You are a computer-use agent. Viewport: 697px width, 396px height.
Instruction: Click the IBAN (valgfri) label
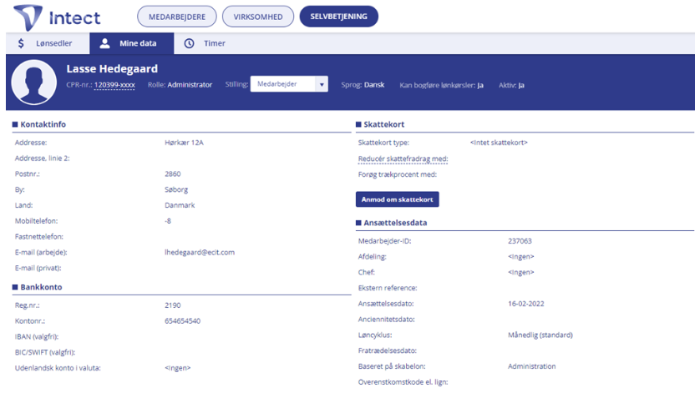(x=36, y=337)
